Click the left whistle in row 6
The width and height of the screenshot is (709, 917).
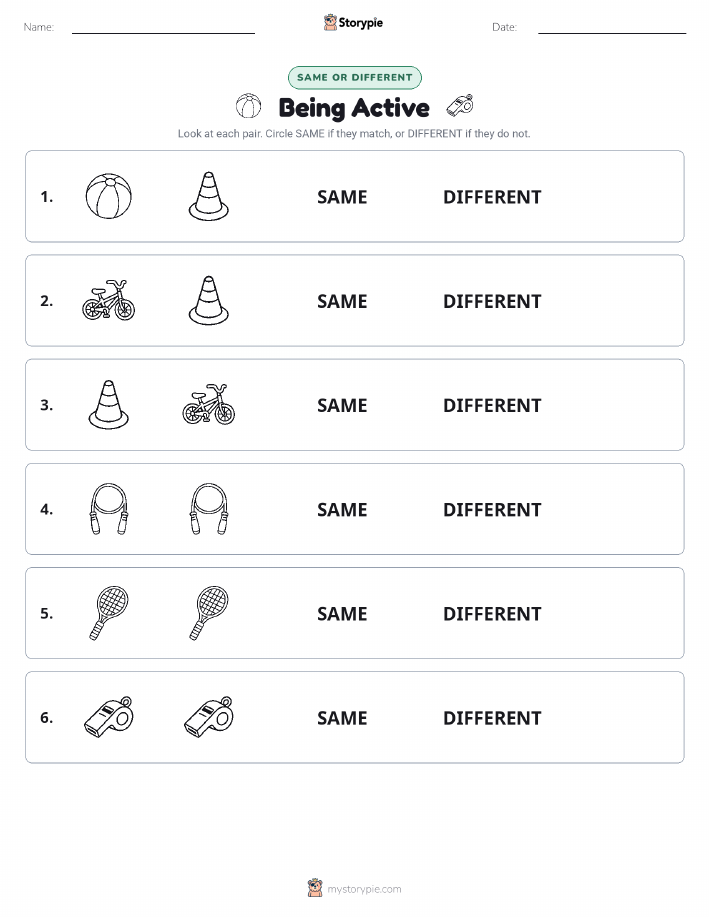[x=109, y=717]
